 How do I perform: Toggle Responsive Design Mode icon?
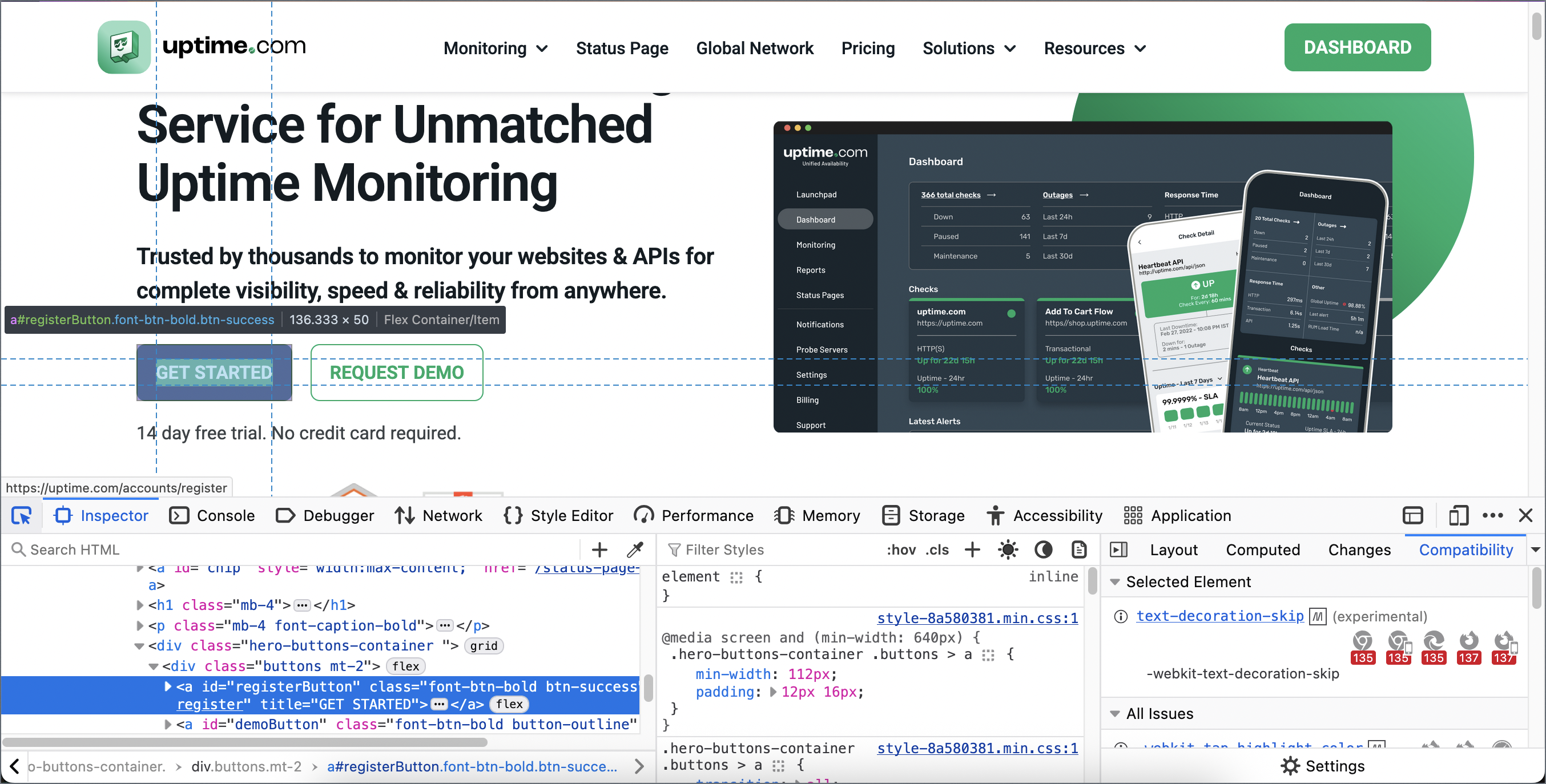[1459, 516]
